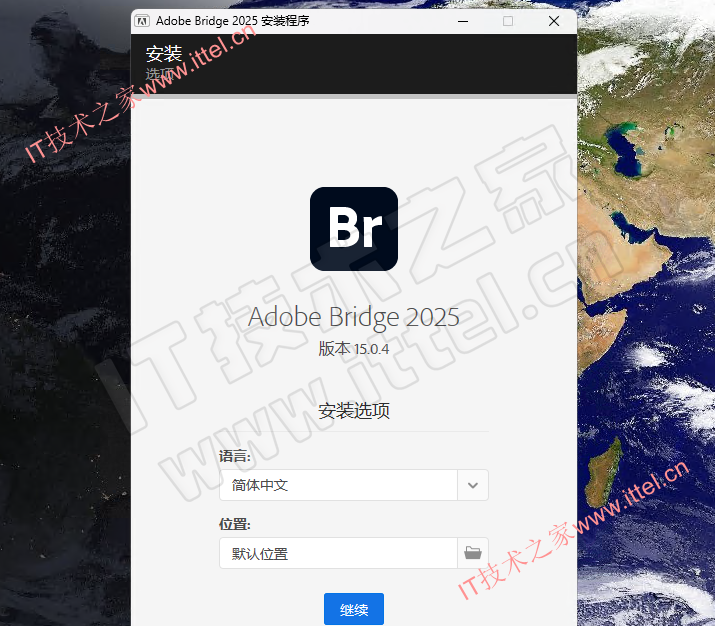
Task: Click the 简体中文 language field
Action: pyautogui.click(x=338, y=485)
